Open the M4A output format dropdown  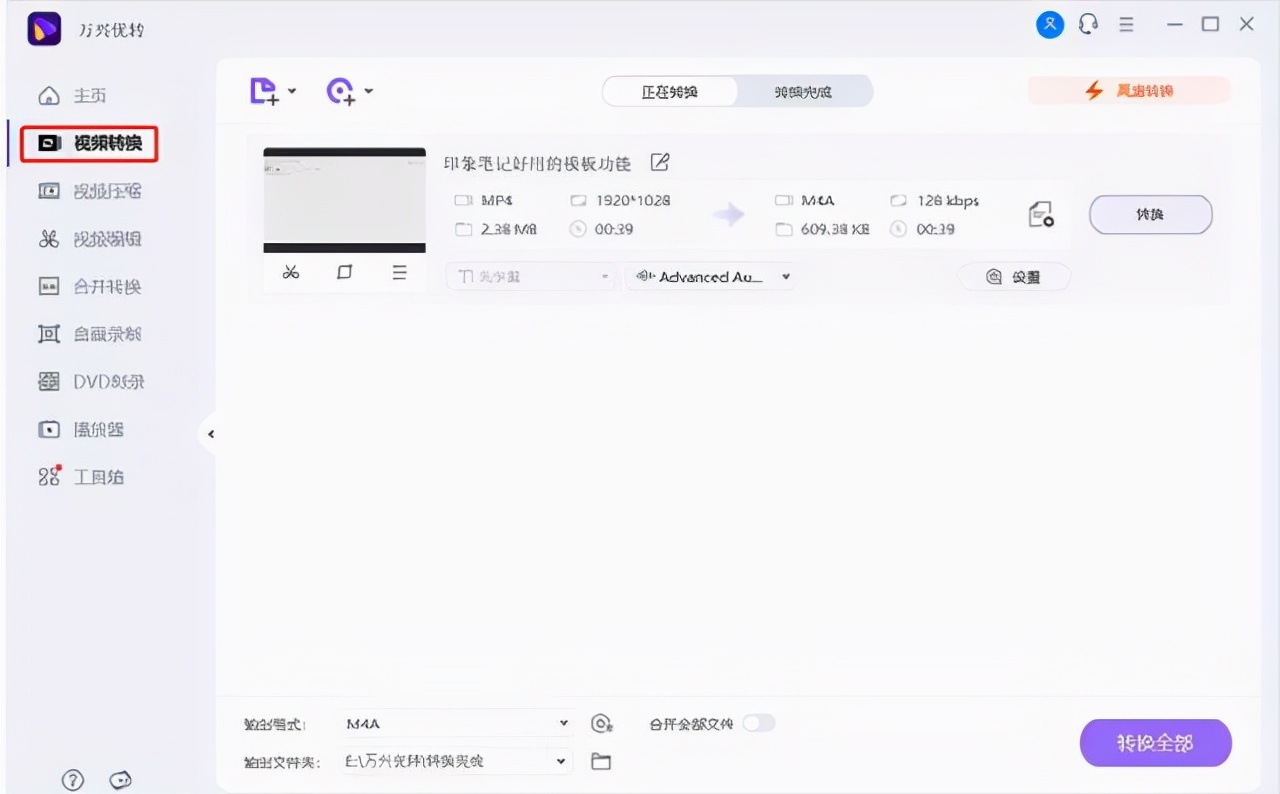(x=455, y=722)
